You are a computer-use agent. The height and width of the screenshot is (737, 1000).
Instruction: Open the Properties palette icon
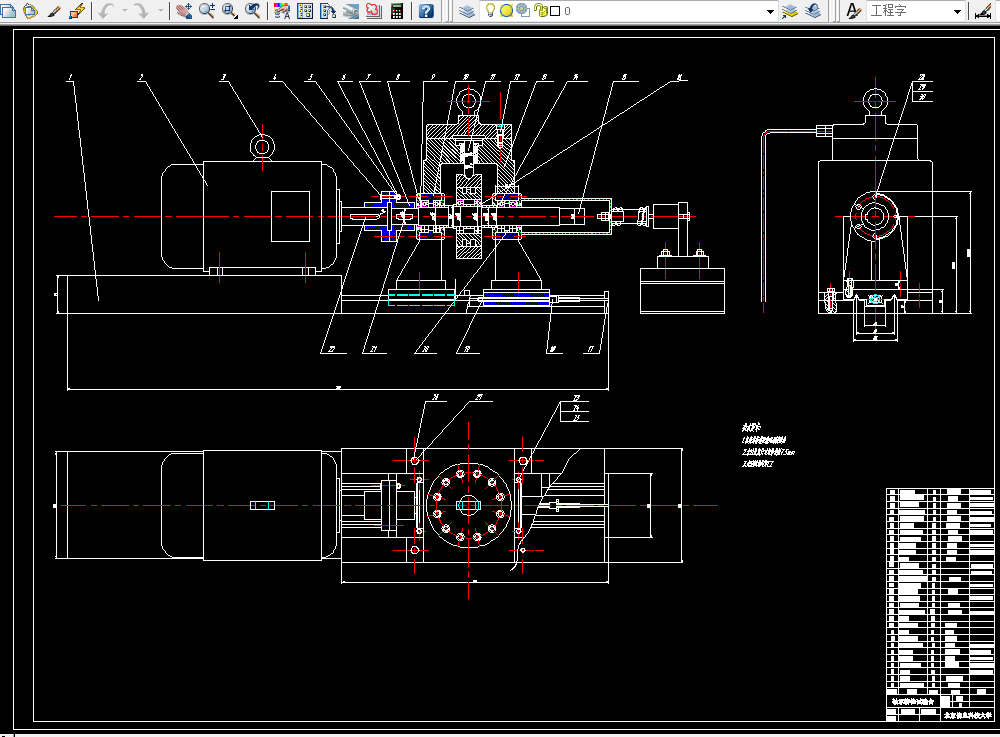tap(281, 11)
